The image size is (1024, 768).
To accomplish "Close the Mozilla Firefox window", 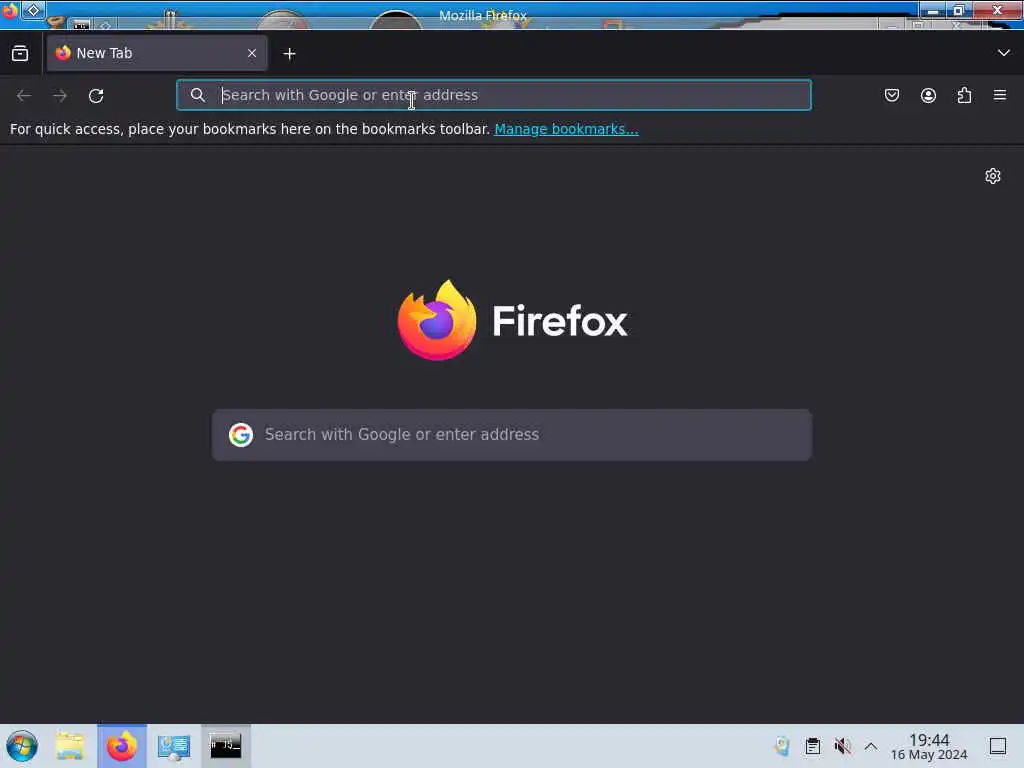I will (997, 10).
